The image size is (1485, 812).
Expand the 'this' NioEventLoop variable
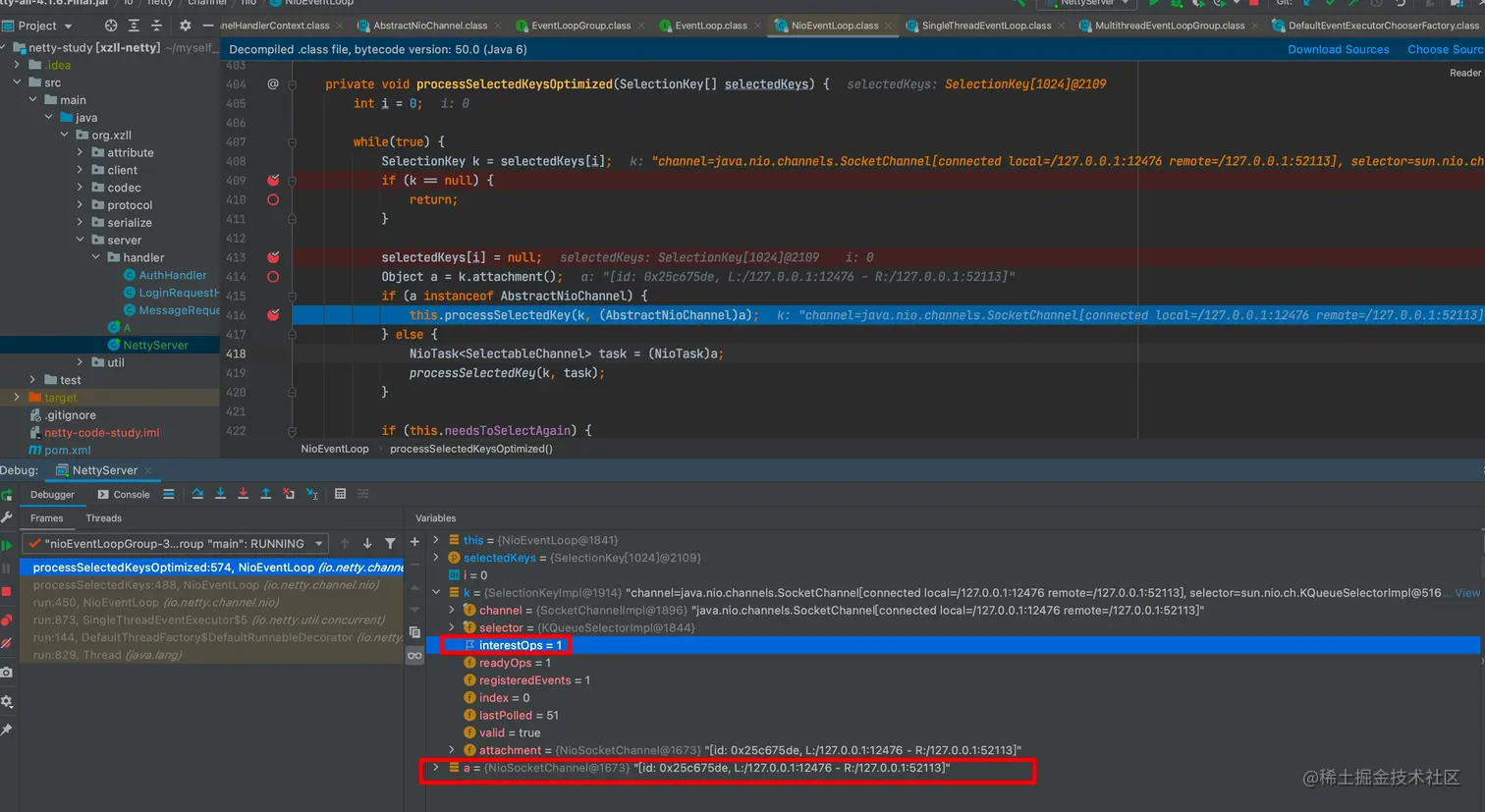pyautogui.click(x=436, y=540)
